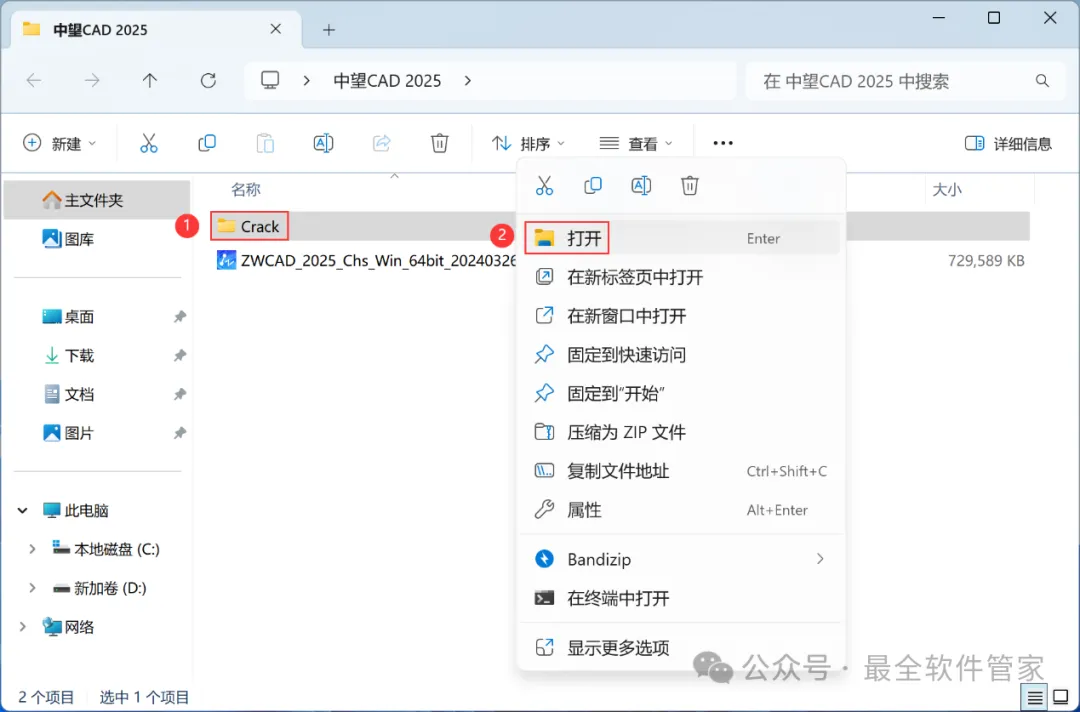The image size is (1080, 712).
Task: Expand the 新加卷 (D:) tree node
Action: [32, 588]
